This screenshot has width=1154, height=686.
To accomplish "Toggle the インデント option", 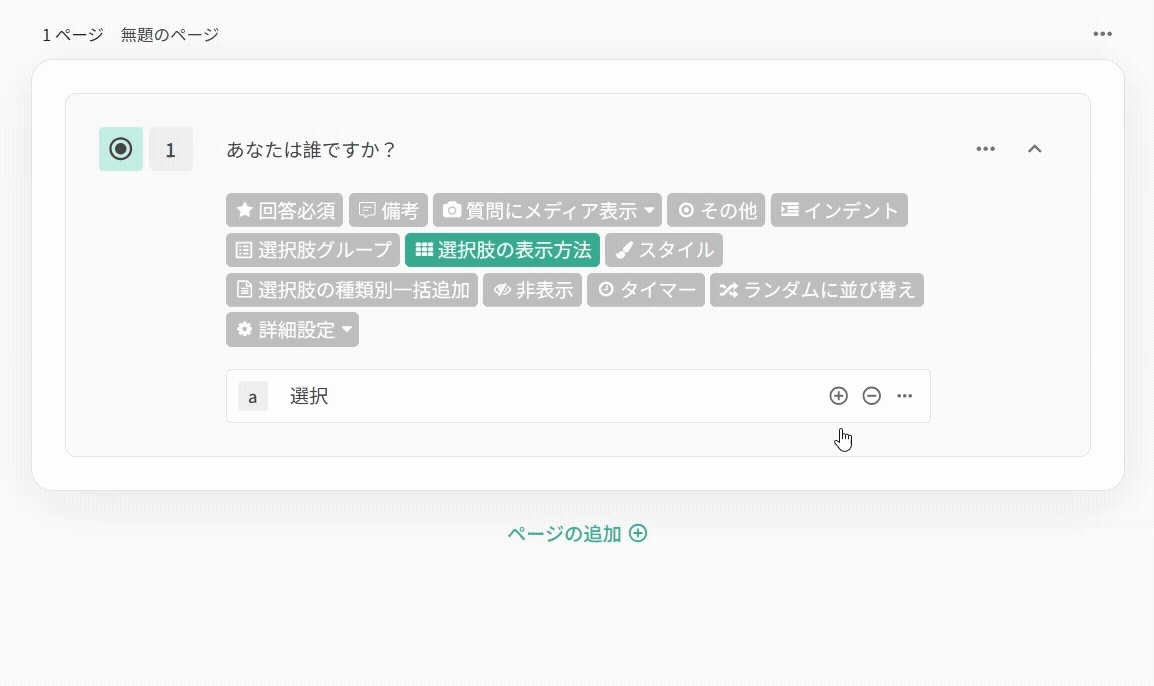I will tap(839, 211).
